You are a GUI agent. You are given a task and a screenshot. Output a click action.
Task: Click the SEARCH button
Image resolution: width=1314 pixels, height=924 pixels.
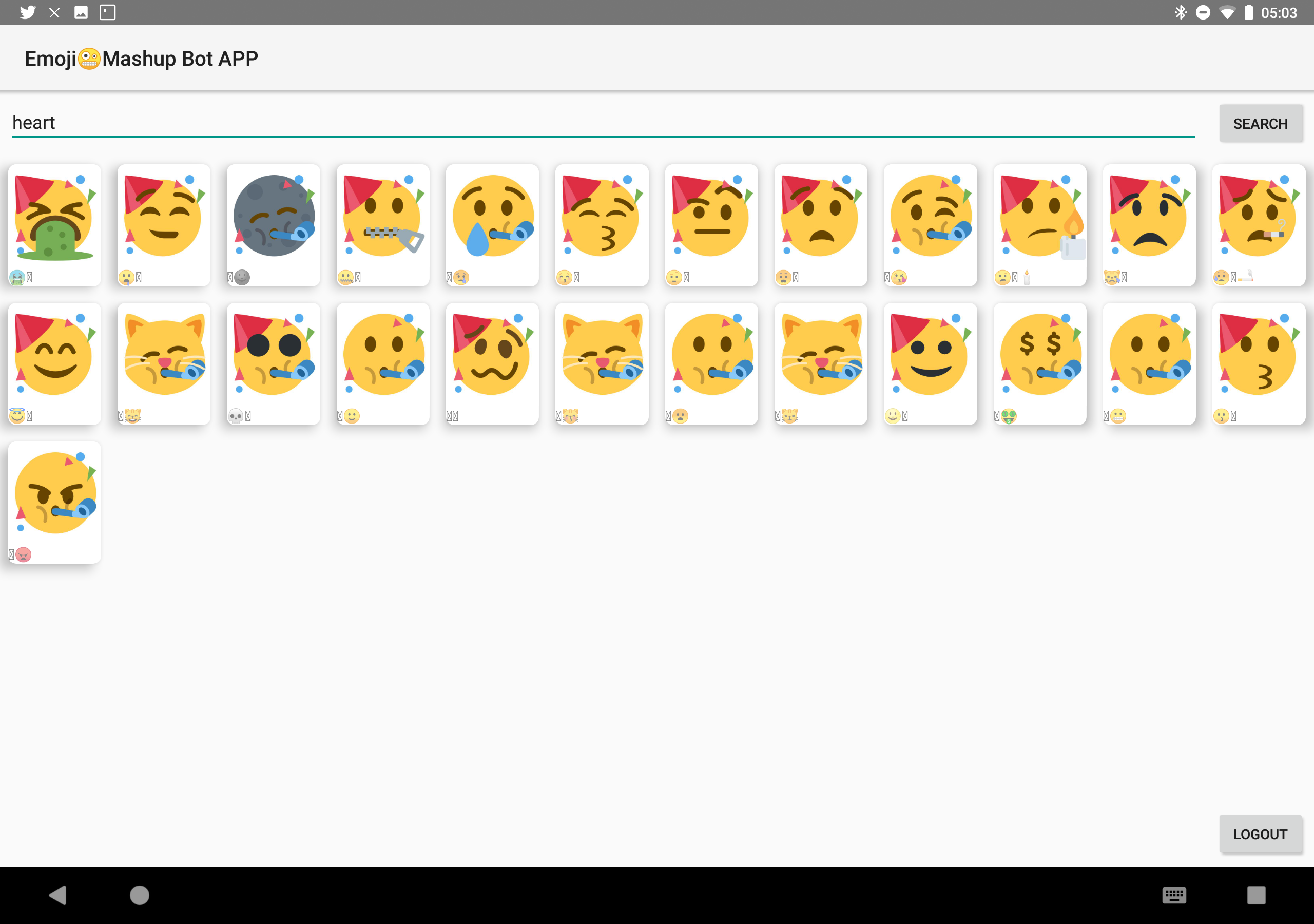[1260, 124]
